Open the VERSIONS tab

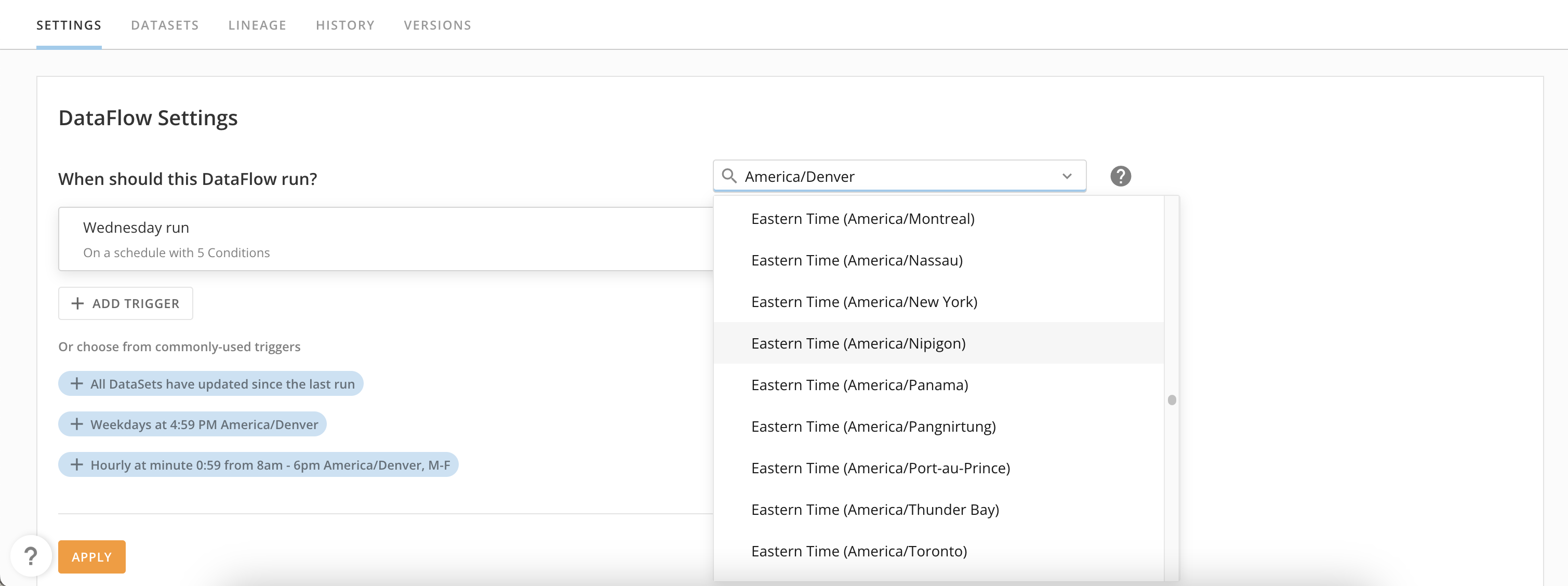tap(437, 25)
